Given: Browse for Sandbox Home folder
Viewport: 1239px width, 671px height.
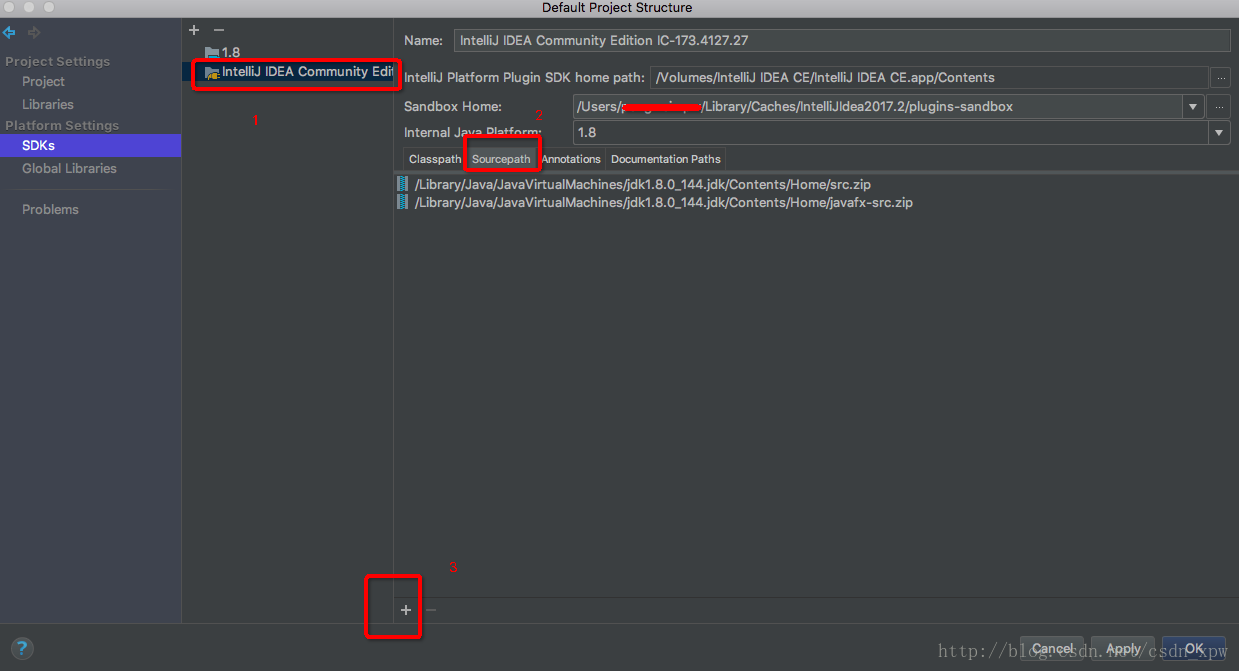Looking at the screenshot, I should [x=1220, y=106].
